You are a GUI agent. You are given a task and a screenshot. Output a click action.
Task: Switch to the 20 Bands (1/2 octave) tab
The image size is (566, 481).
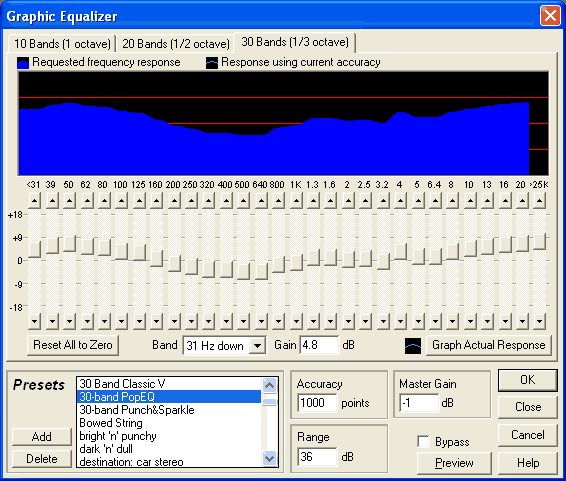[175, 44]
